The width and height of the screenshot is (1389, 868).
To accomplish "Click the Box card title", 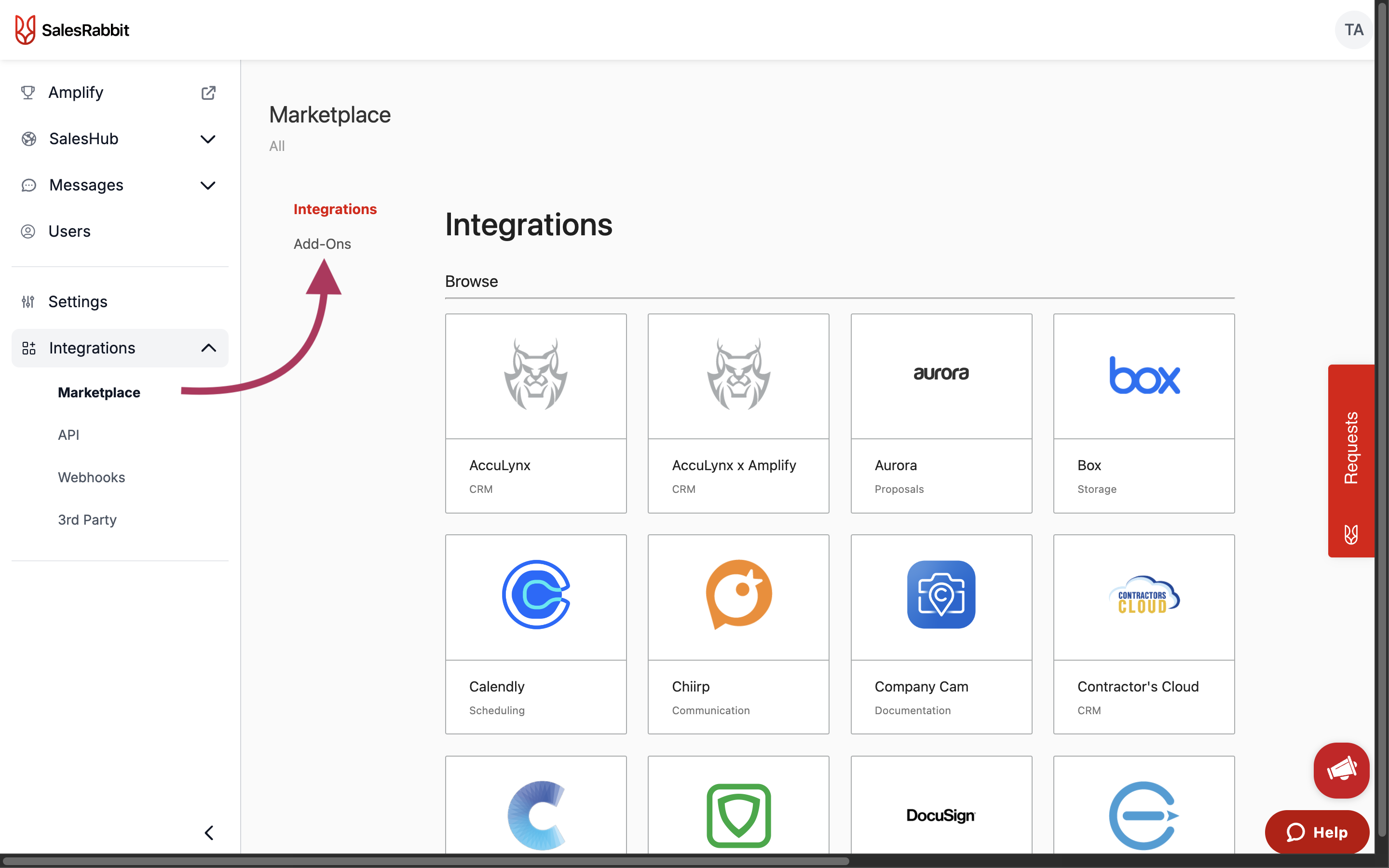I will pyautogui.click(x=1089, y=465).
